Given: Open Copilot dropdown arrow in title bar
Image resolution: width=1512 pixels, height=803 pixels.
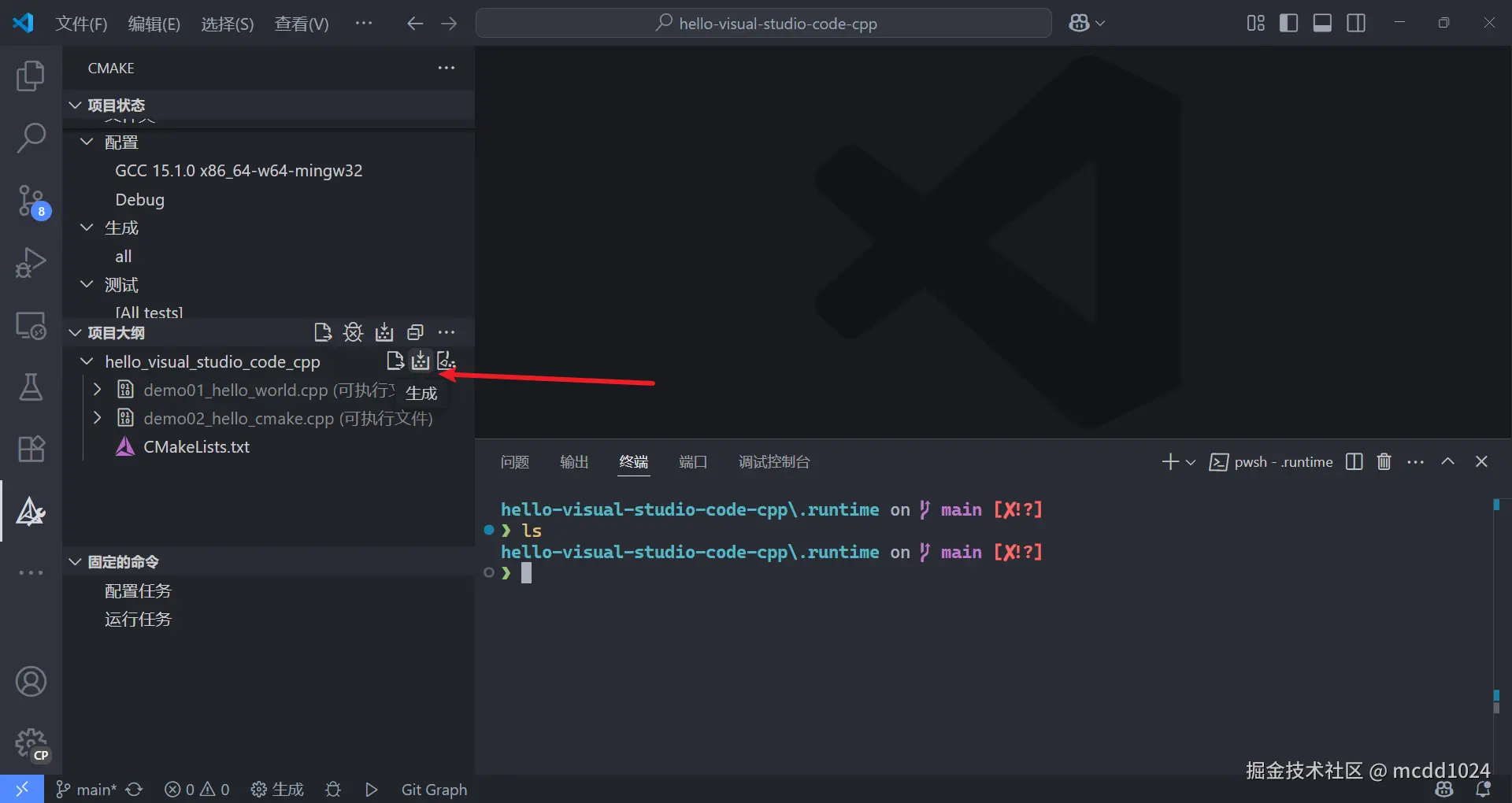Looking at the screenshot, I should [x=1100, y=24].
